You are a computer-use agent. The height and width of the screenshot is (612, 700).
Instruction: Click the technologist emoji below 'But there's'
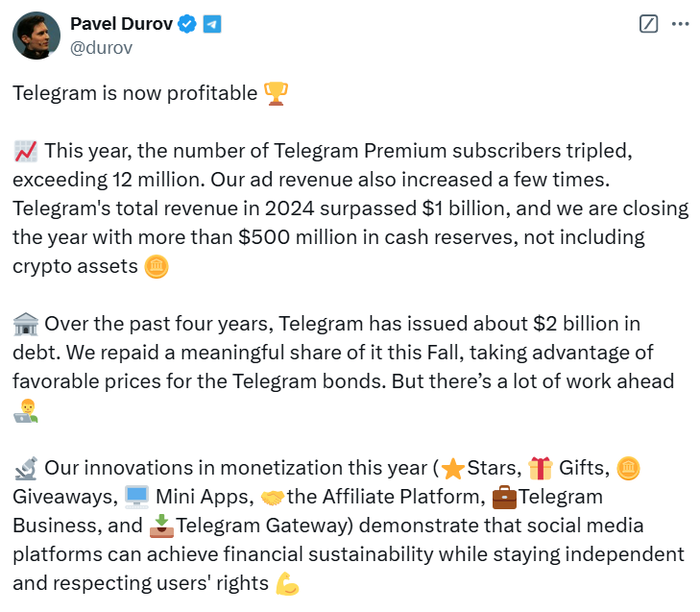[x=25, y=410]
